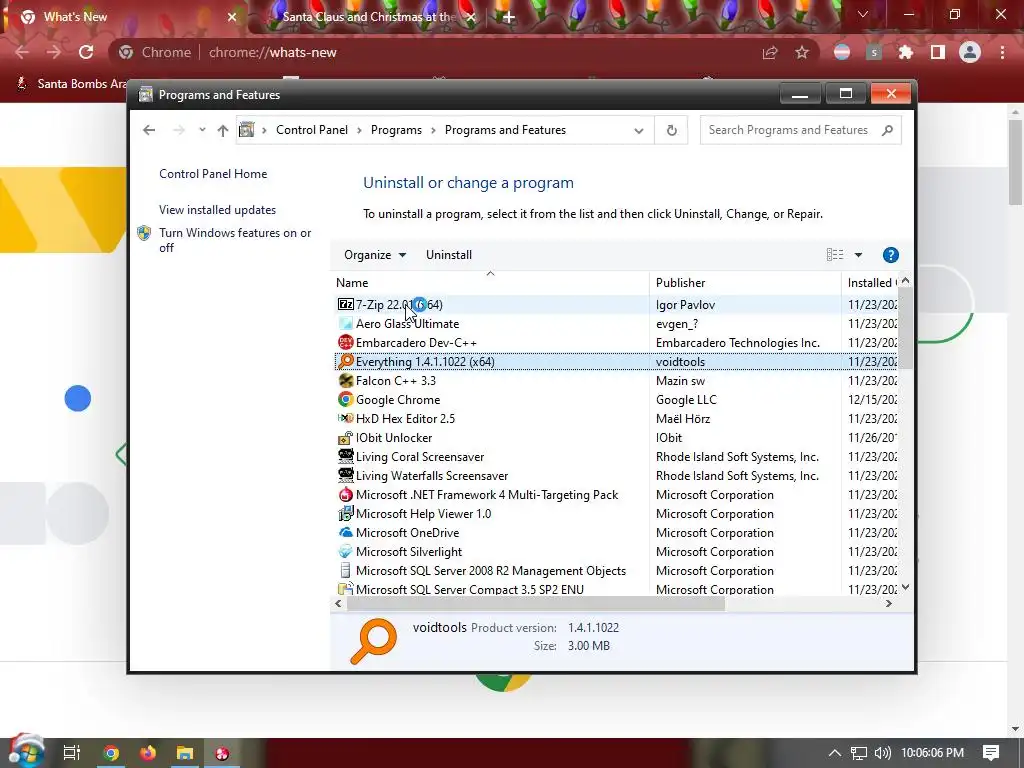This screenshot has height=768, width=1024.
Task: Click the taskbar clock 10:06:06 PM
Action: (933, 753)
